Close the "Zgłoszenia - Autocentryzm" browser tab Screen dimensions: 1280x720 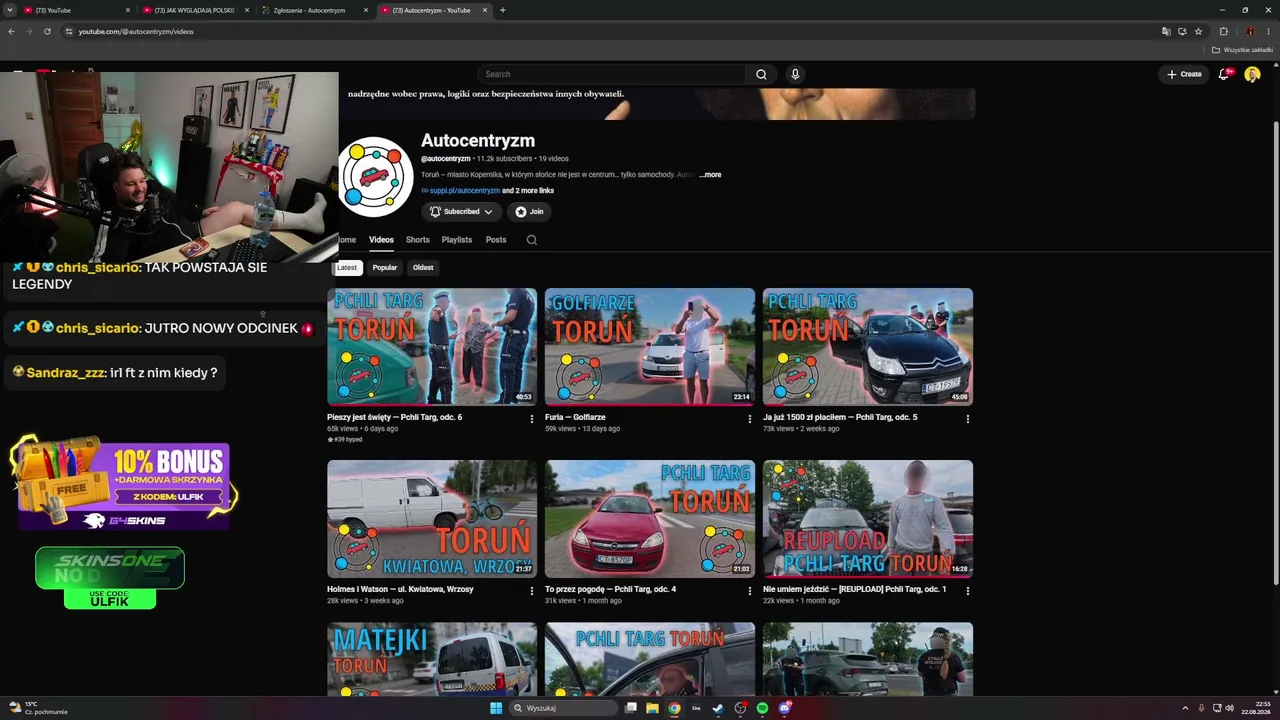[x=366, y=10]
